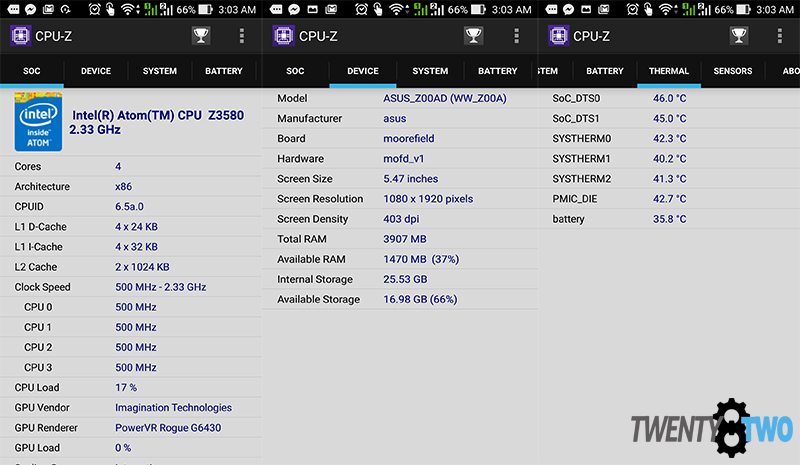Tap Manufacturer value asus
The image size is (800, 465).
coord(395,118)
